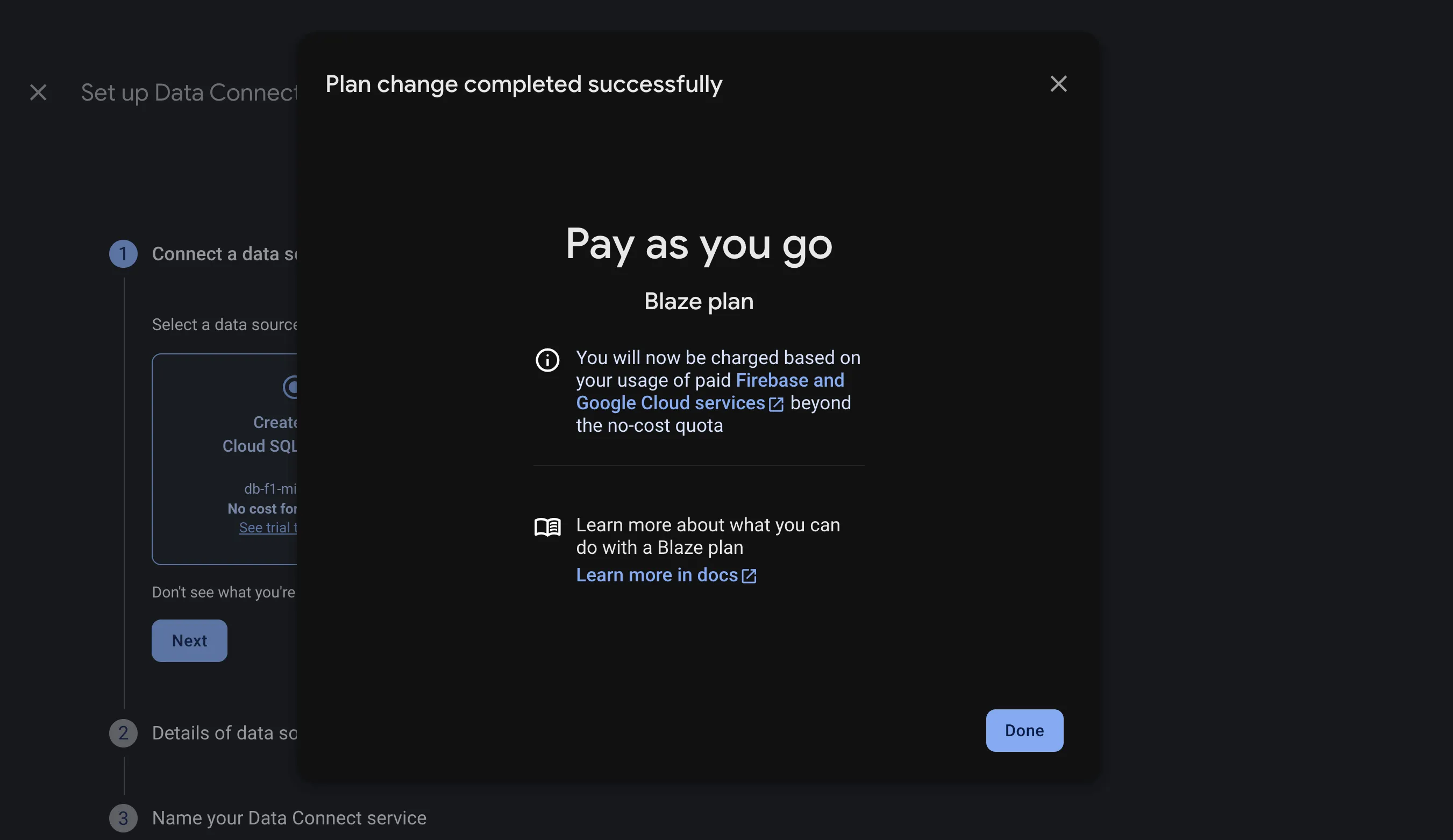Click Don't see what you're text
1453x840 pixels.
[x=224, y=593]
